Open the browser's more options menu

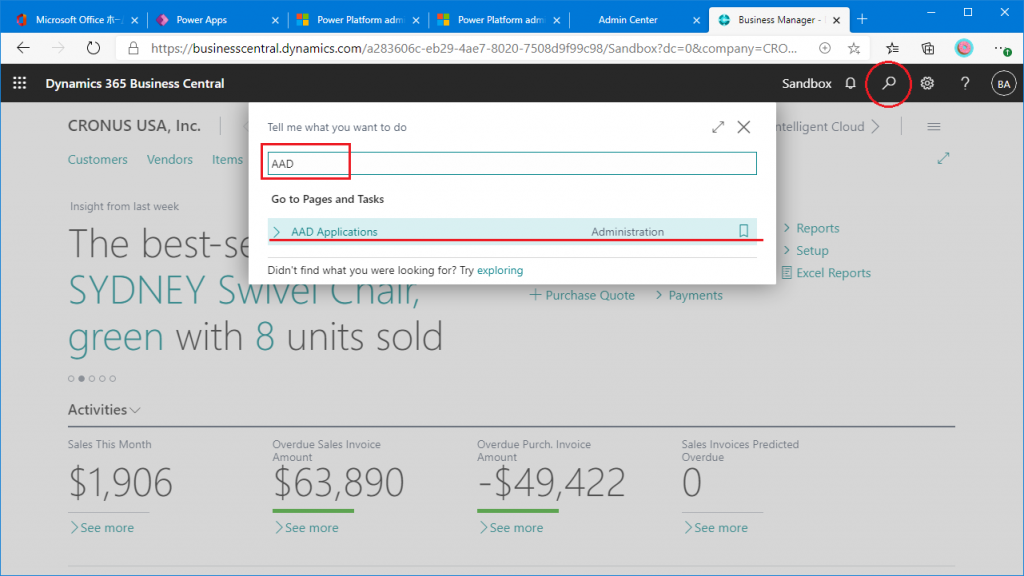1002,48
